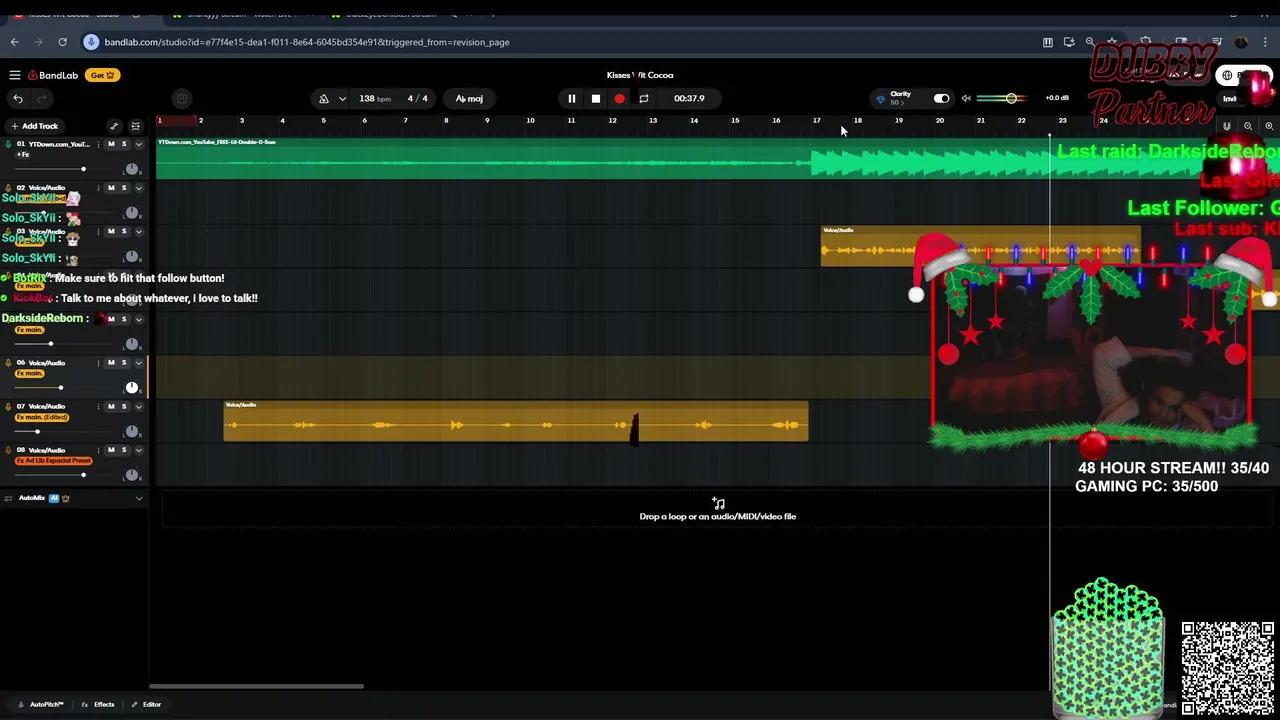
Task: Change the 4 / 4 time signature
Action: 417,98
